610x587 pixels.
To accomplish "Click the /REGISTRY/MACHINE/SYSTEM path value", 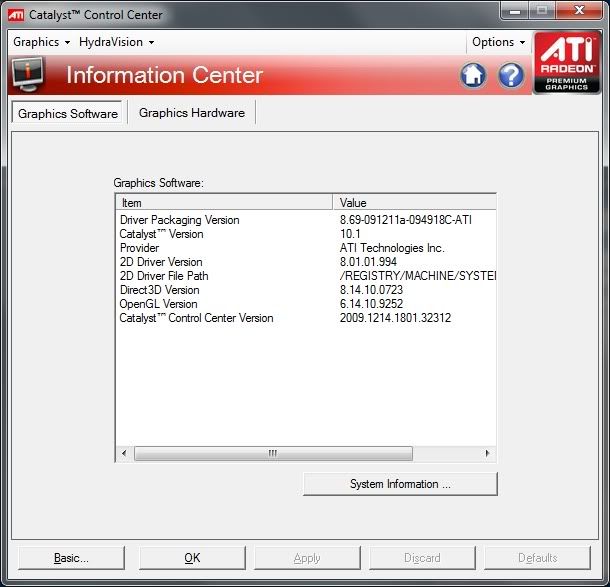I will [x=417, y=276].
